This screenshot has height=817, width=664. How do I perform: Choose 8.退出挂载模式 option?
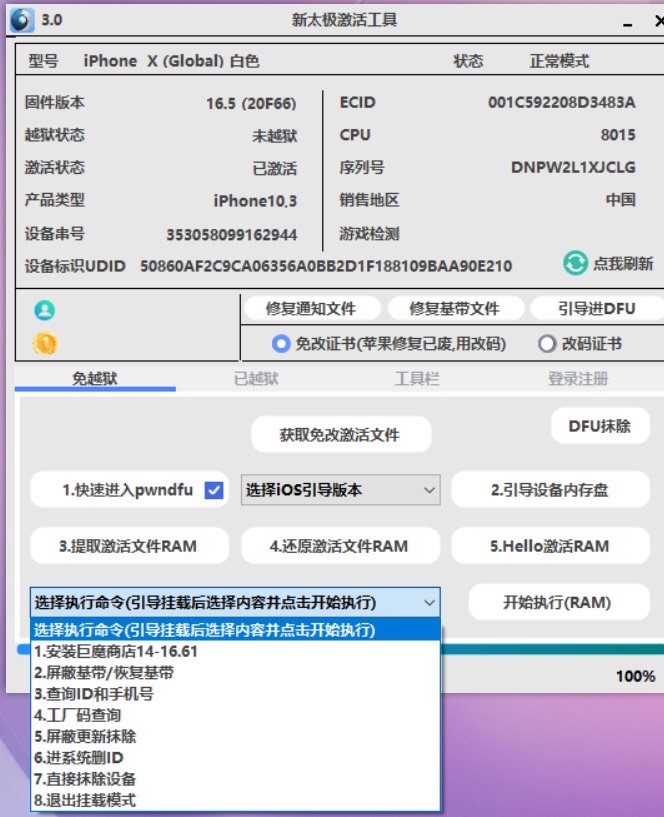click(236, 800)
